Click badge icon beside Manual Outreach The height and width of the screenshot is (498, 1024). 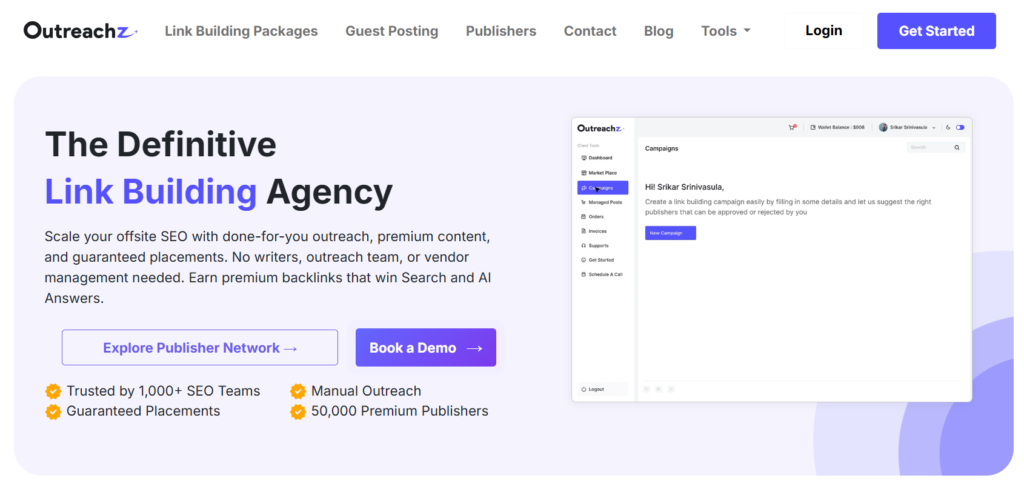[298, 391]
